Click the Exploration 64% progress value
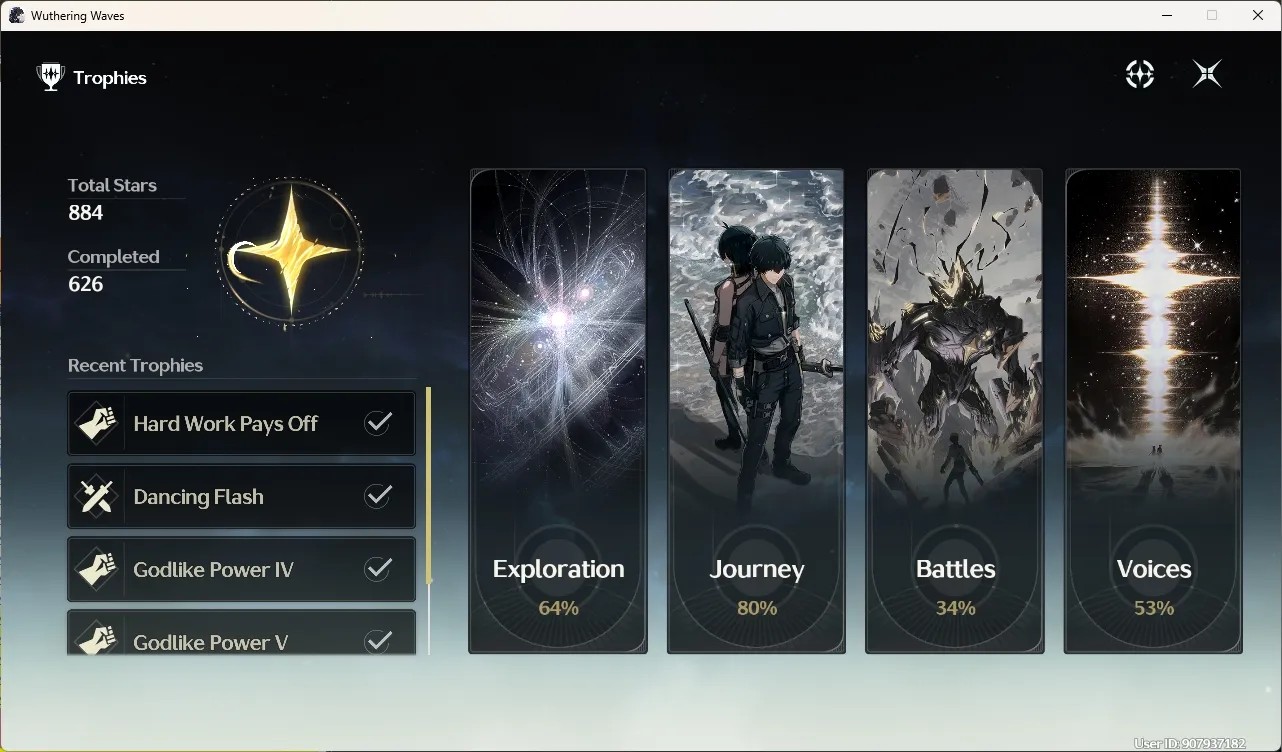 click(x=558, y=608)
